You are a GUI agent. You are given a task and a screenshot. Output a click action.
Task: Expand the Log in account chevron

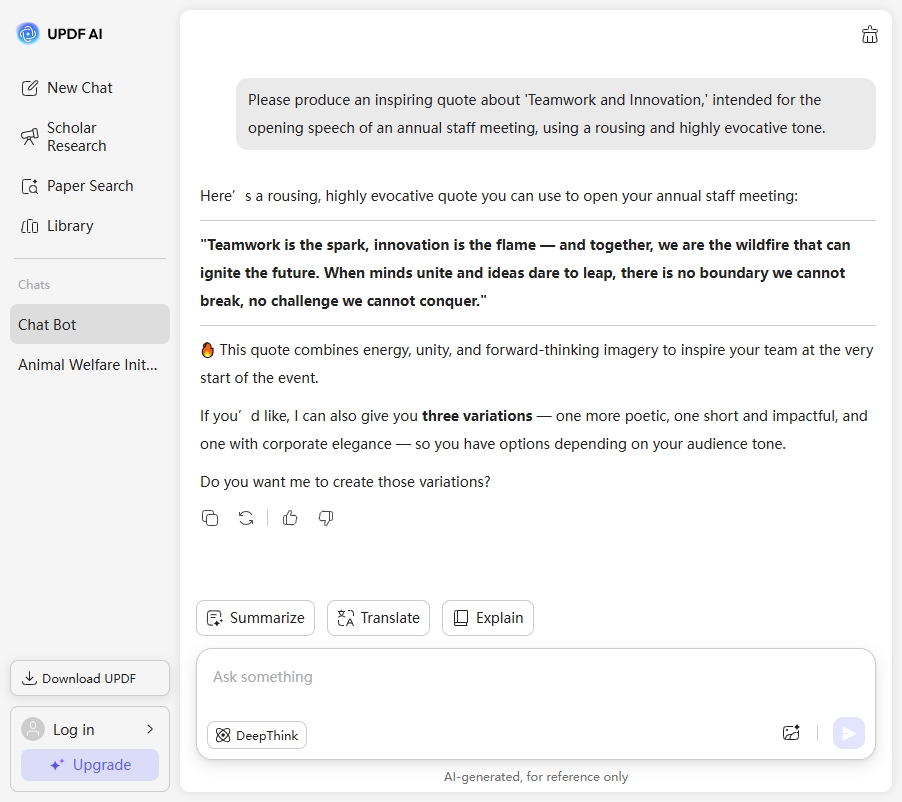click(x=150, y=729)
